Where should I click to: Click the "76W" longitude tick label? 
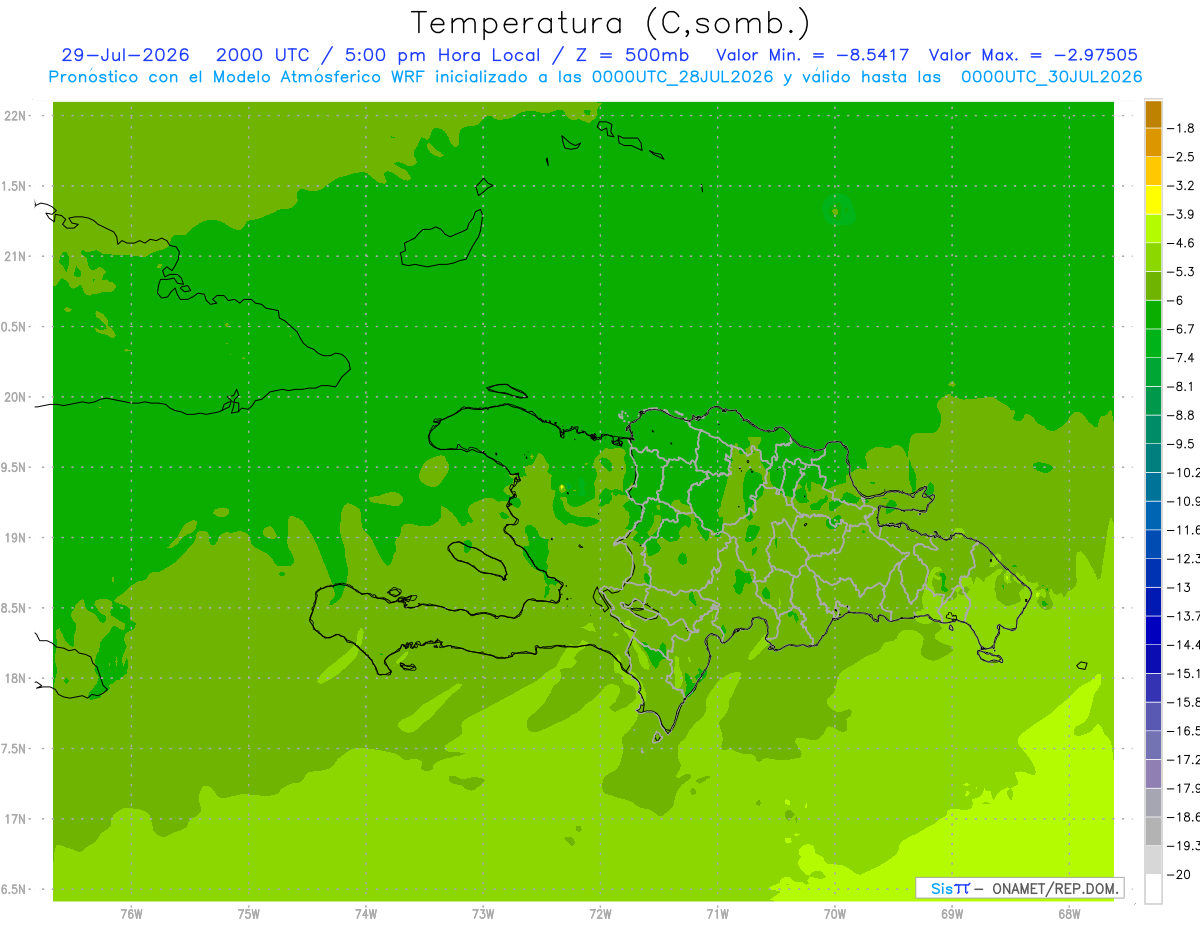coord(131,913)
